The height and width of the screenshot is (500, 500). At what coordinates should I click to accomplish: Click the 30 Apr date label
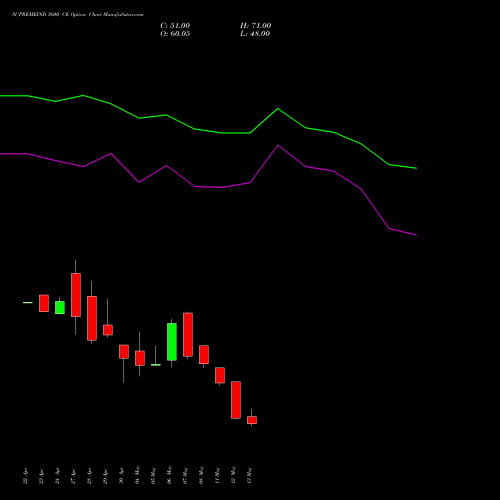click(122, 476)
